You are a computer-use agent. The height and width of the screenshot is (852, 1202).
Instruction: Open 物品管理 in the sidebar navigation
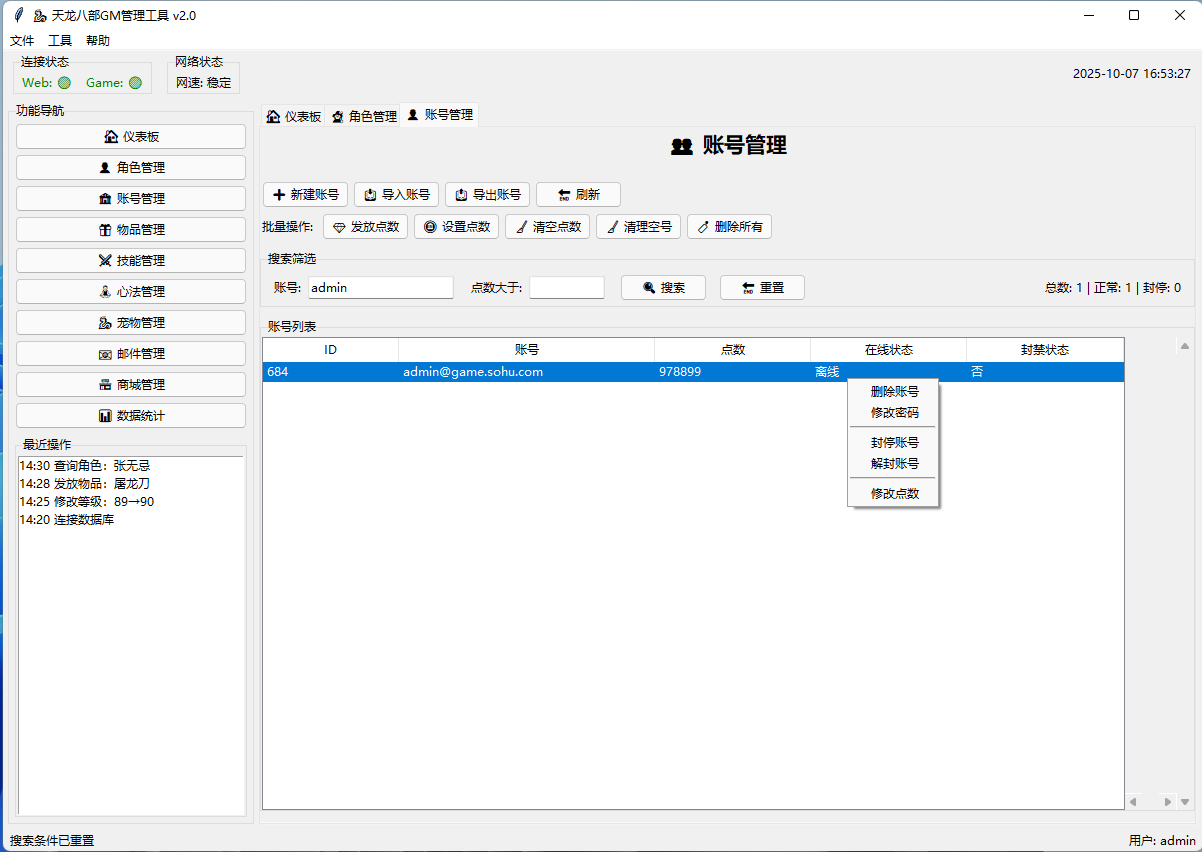(x=131, y=230)
